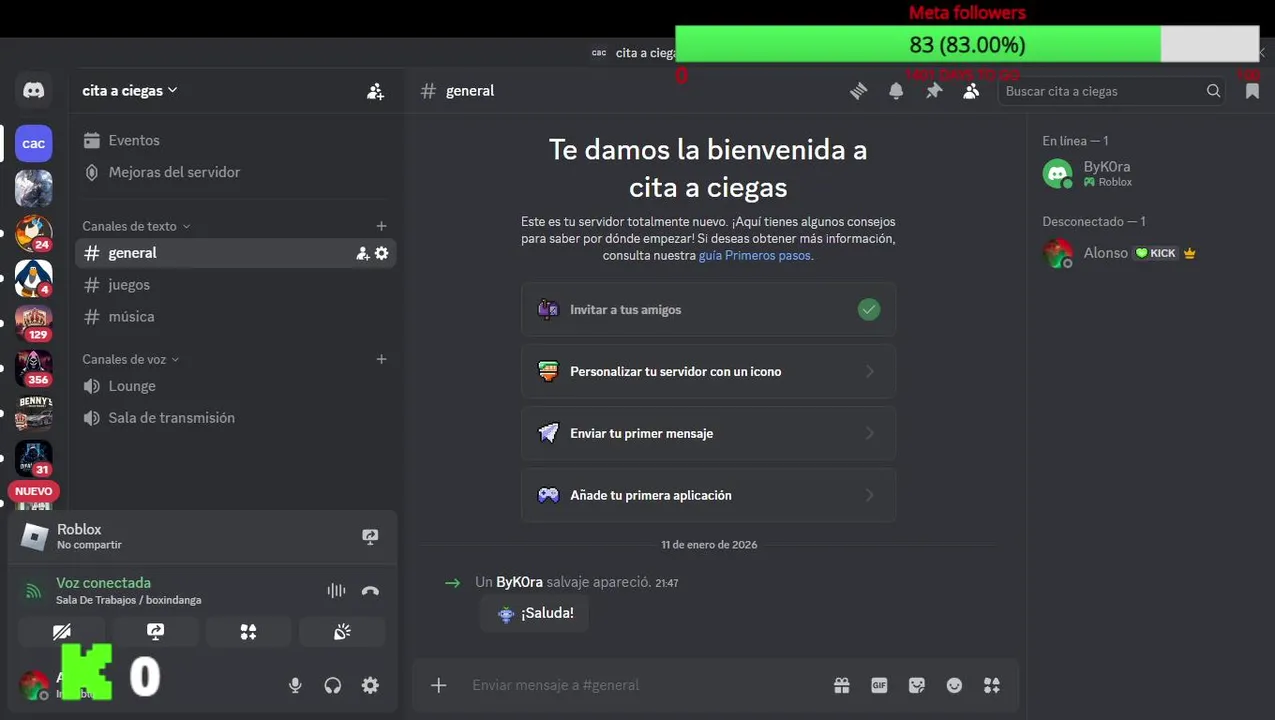The image size is (1275, 720).
Task: Open notification settings bell icon
Action: [896, 91]
